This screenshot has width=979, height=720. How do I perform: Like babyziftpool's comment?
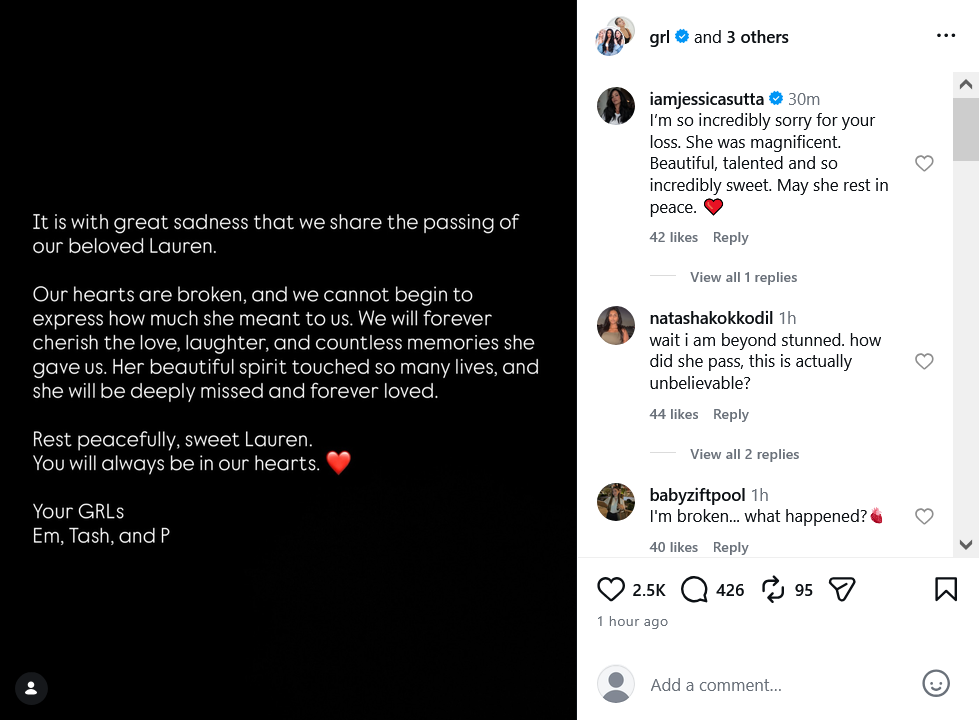[924, 516]
